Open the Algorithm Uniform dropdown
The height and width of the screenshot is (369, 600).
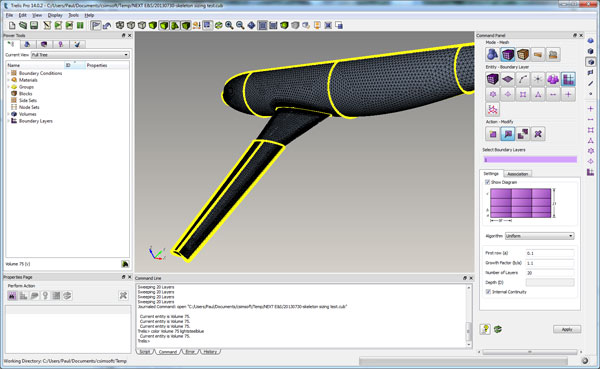coord(540,236)
